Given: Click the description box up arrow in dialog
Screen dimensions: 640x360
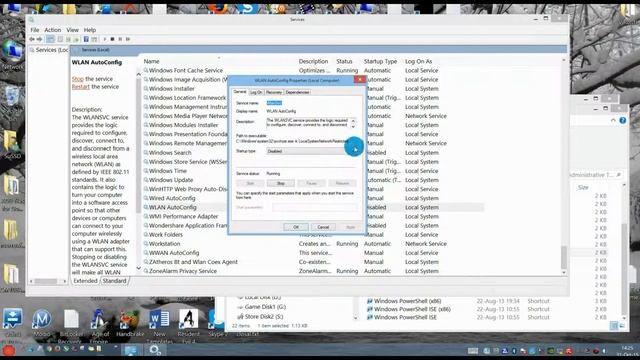Looking at the screenshot, I should pyautogui.click(x=353, y=120).
